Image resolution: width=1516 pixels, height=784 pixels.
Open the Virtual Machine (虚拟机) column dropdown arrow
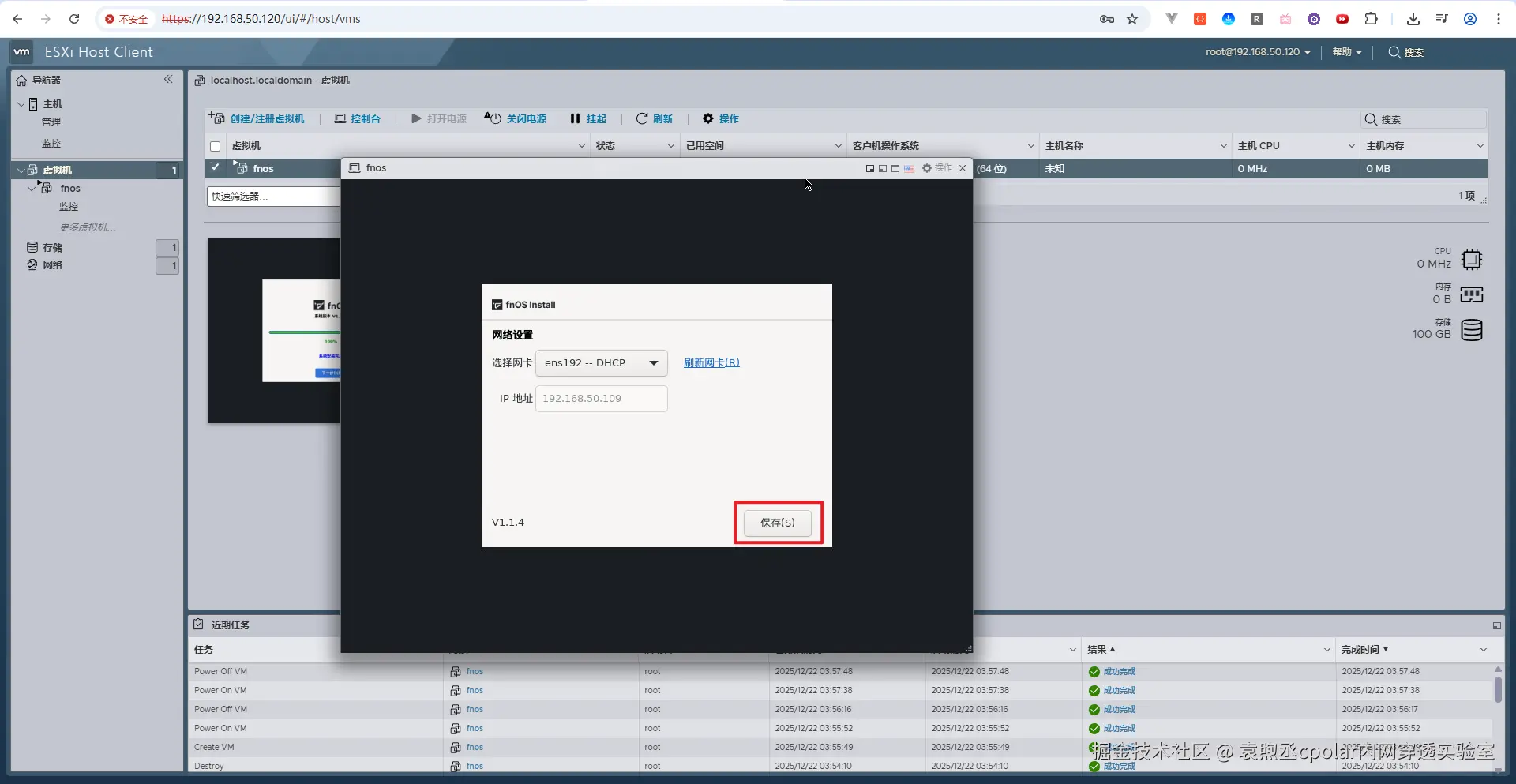[x=582, y=146]
